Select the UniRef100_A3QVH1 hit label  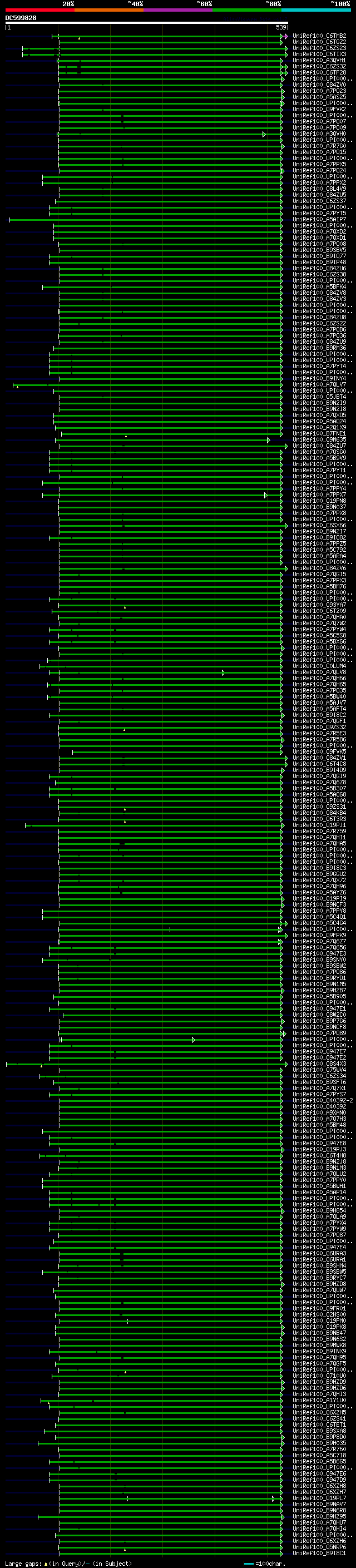pos(319,60)
